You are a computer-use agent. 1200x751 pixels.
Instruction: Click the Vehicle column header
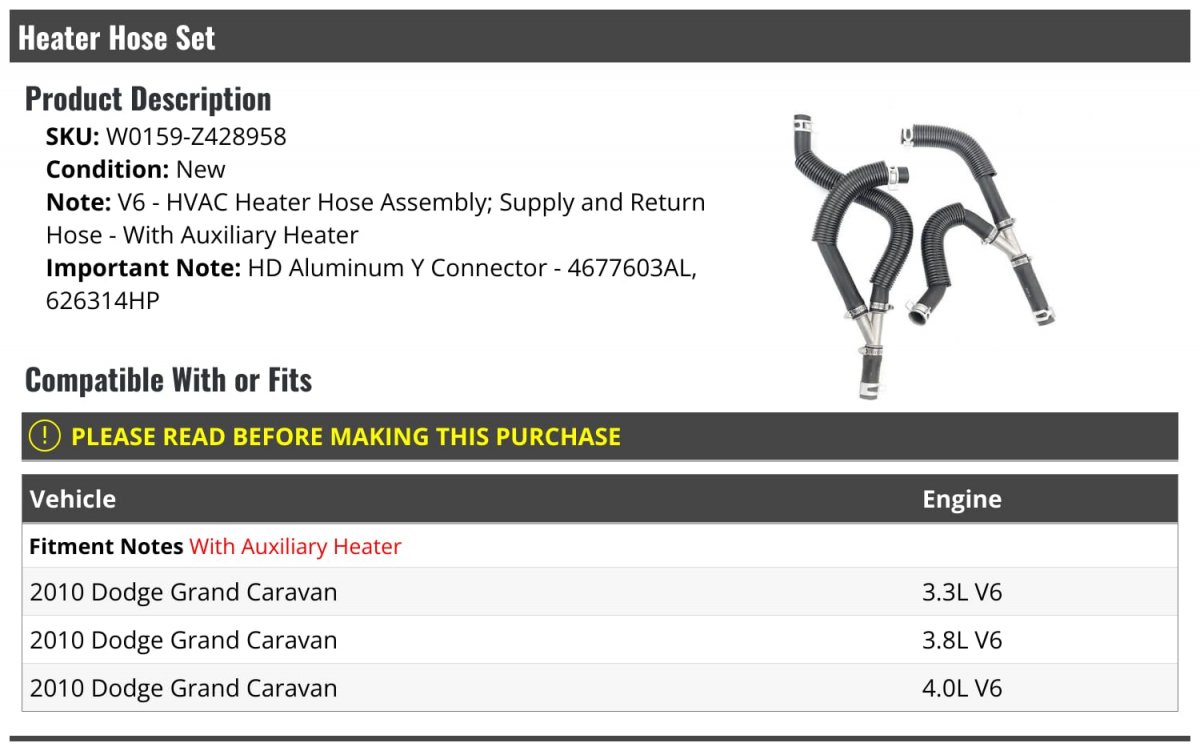point(73,499)
